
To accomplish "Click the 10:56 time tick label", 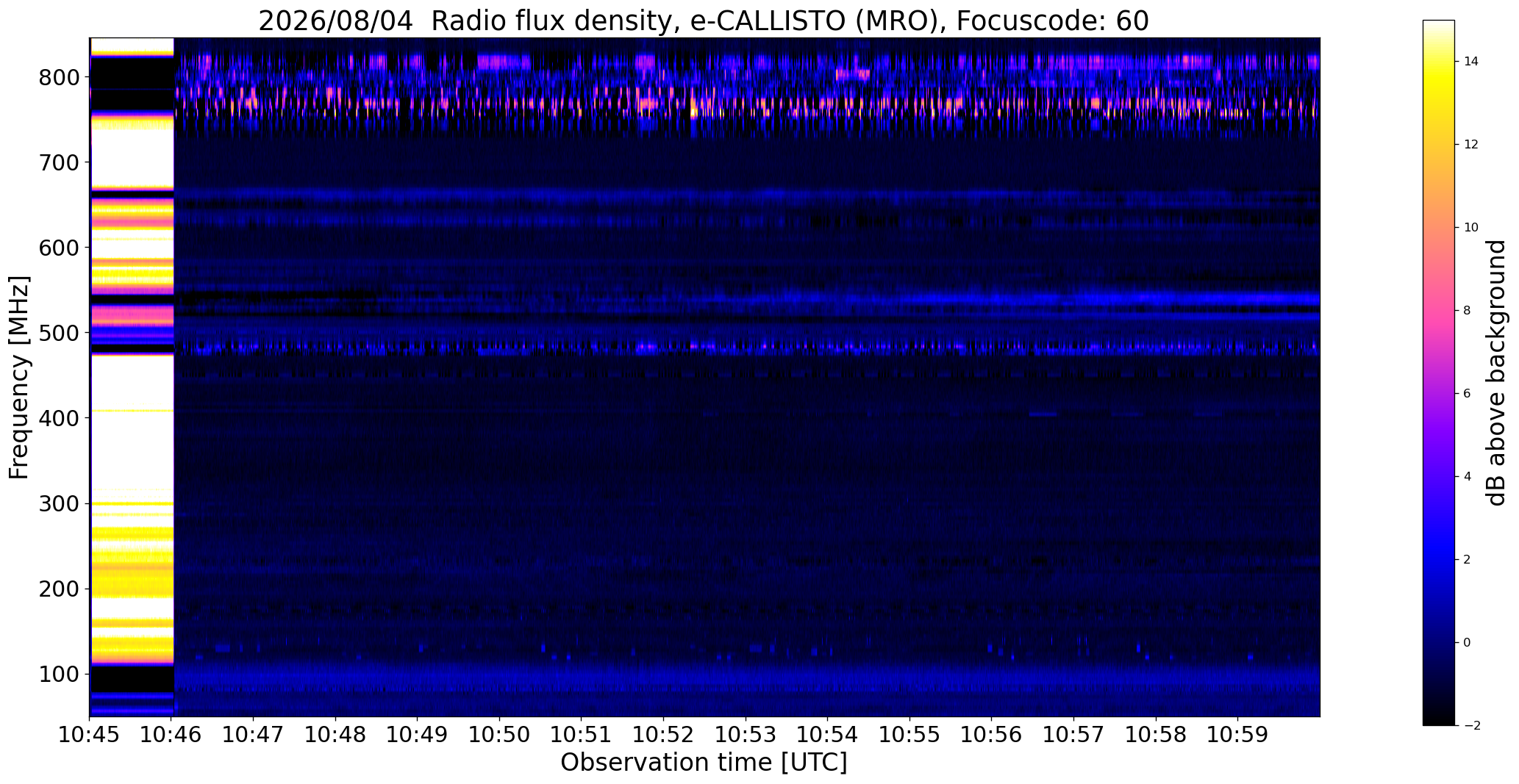I will point(992,734).
